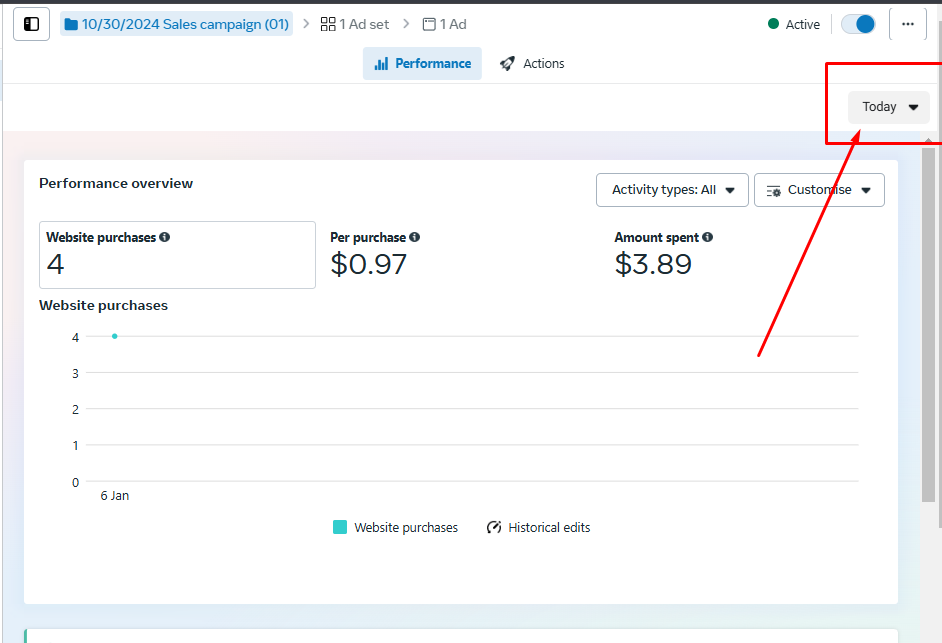Switch to the Performance tab
The width and height of the screenshot is (942, 643).
pos(422,63)
